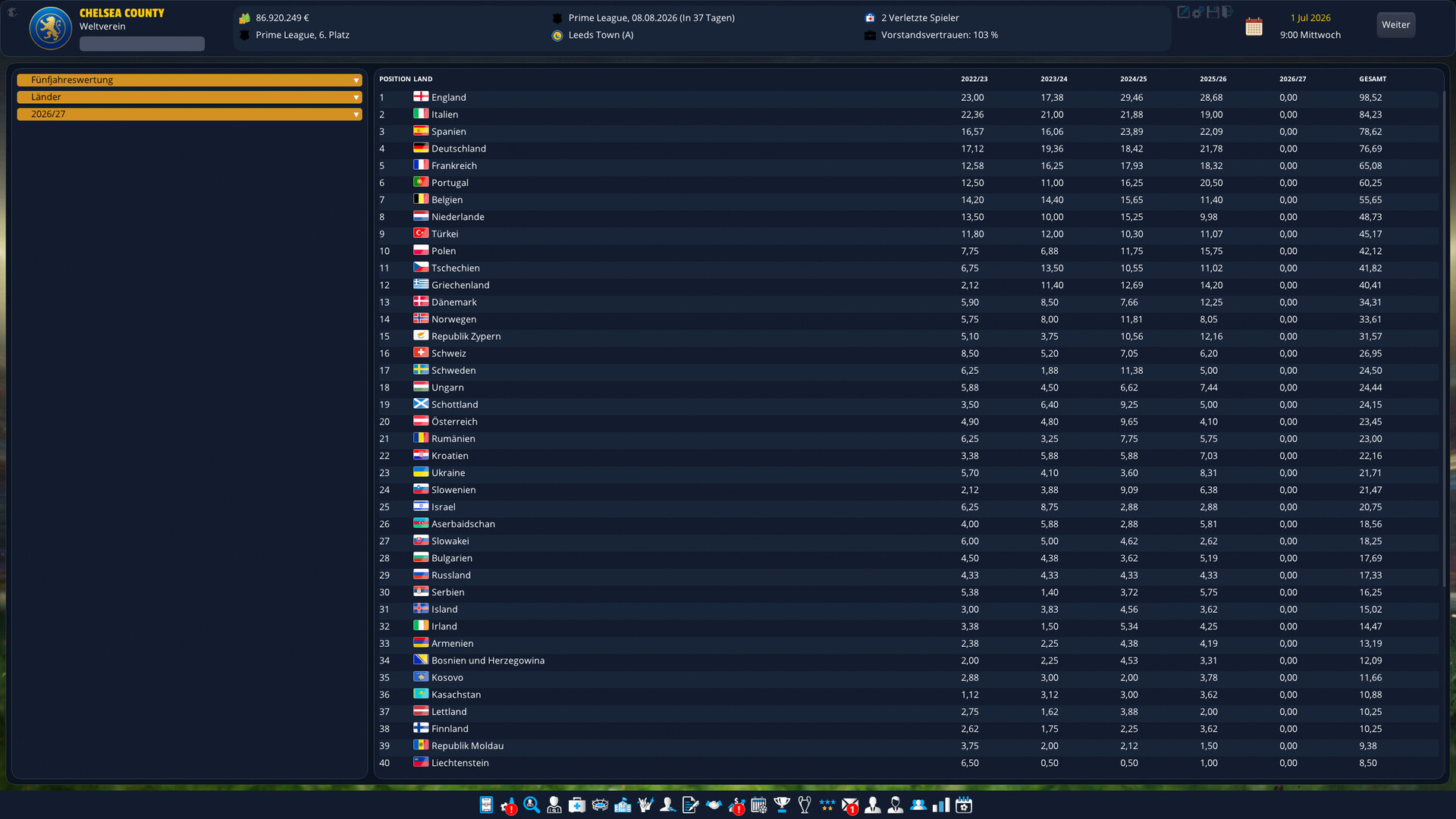Open the Champions cup trophy icon
The image size is (1456, 819).
click(x=805, y=805)
